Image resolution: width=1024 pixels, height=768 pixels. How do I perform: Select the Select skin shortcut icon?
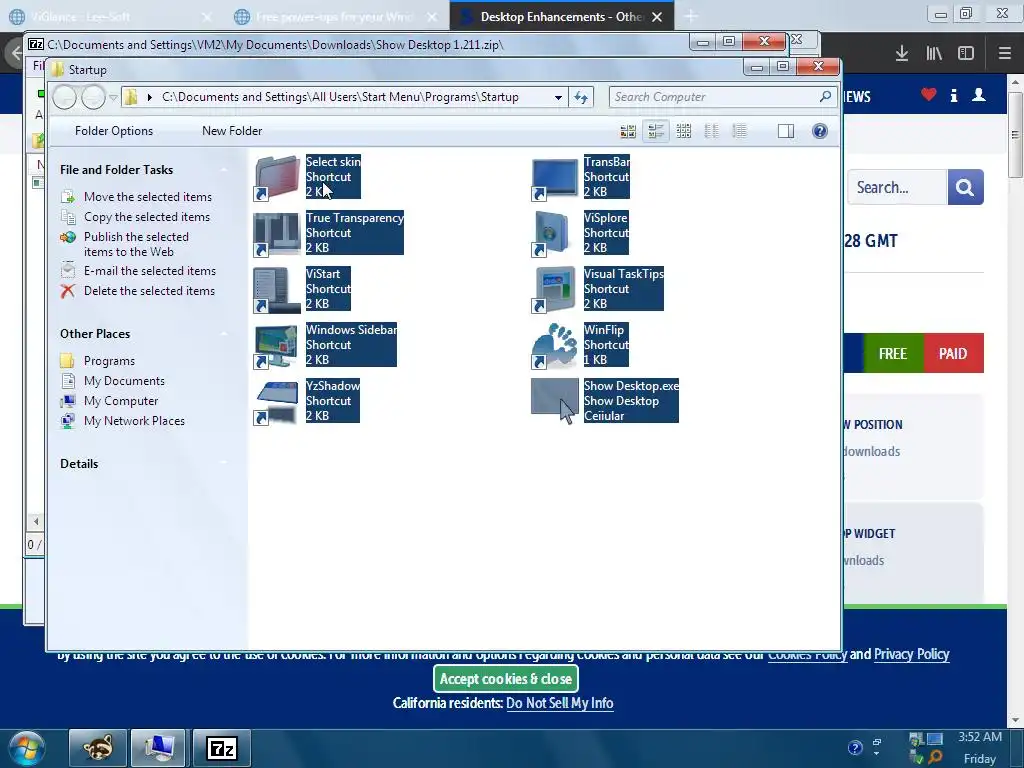click(277, 177)
